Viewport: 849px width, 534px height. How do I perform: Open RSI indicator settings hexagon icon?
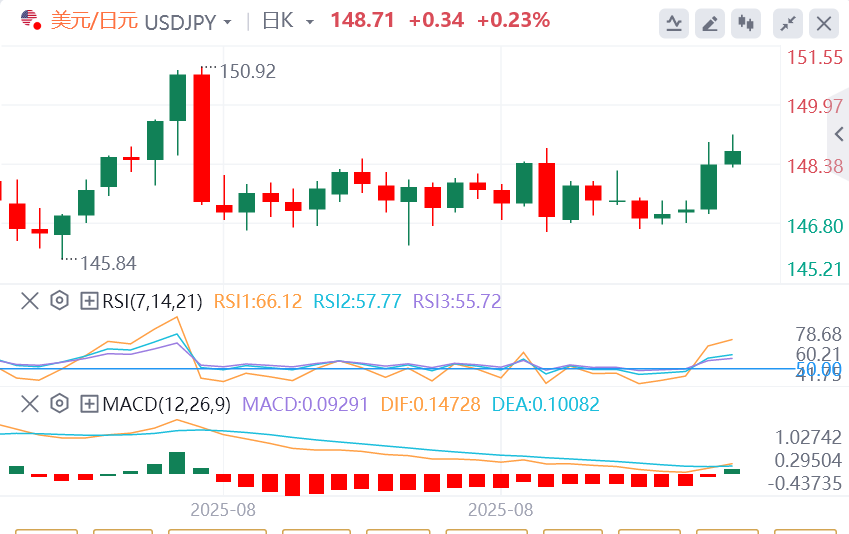[59, 300]
